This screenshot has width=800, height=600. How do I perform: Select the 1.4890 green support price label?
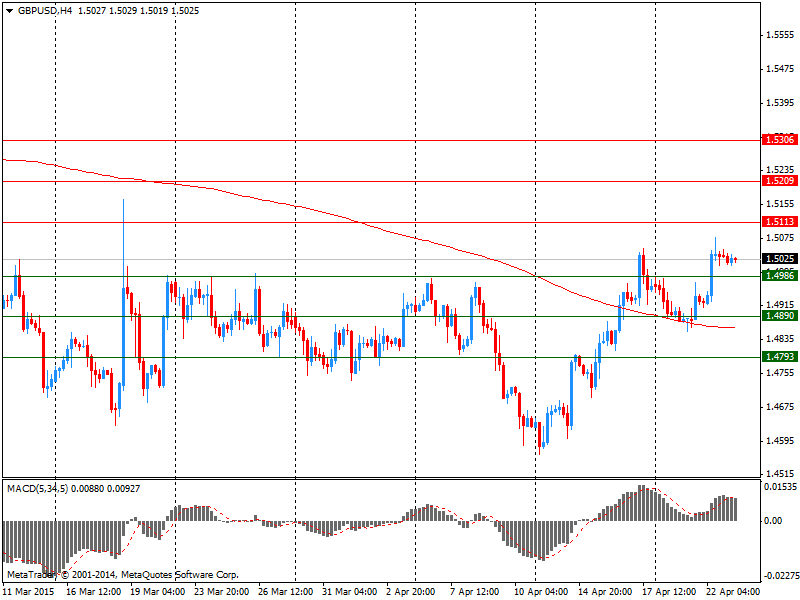click(780, 316)
